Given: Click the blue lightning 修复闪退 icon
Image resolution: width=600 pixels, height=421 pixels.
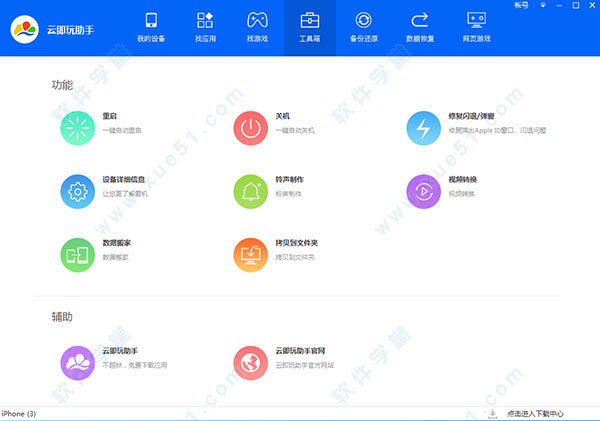Looking at the screenshot, I should [x=424, y=128].
